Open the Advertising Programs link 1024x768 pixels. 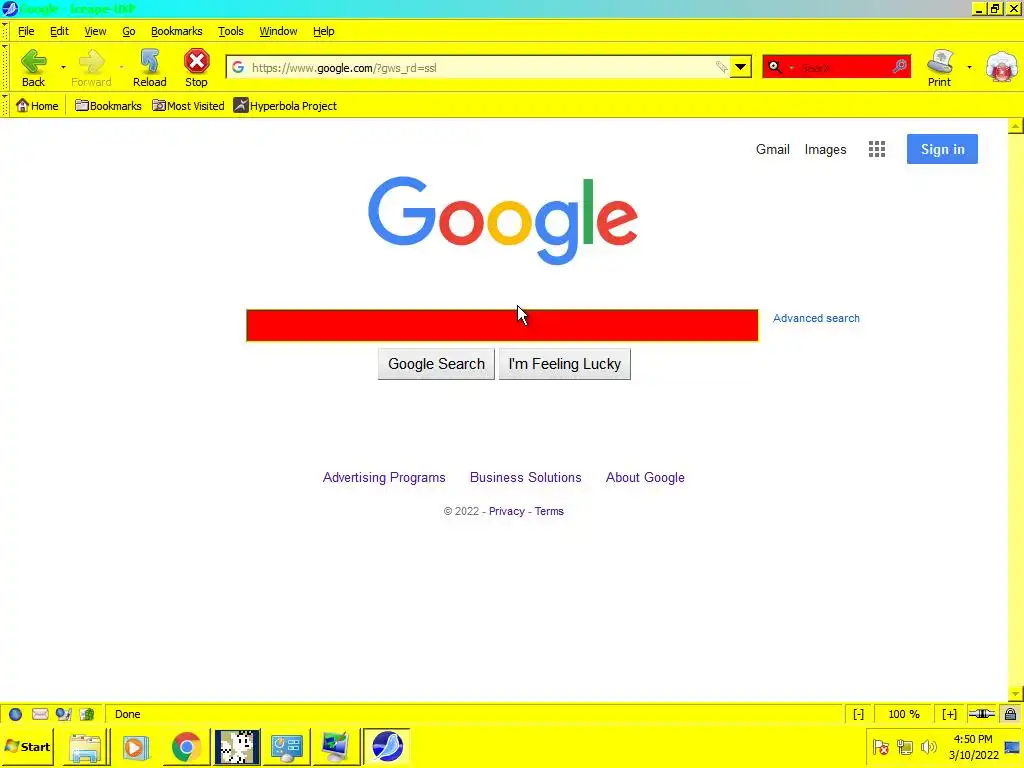pos(384,477)
